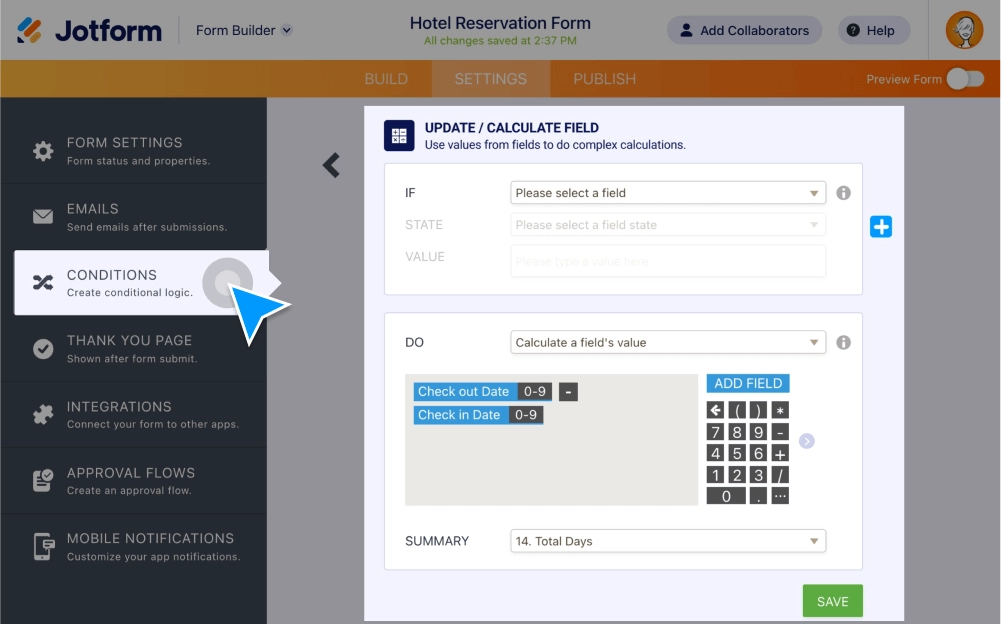This screenshot has width=1001, height=624.
Task: Switch to the PUBLISH tab
Action: click(604, 78)
